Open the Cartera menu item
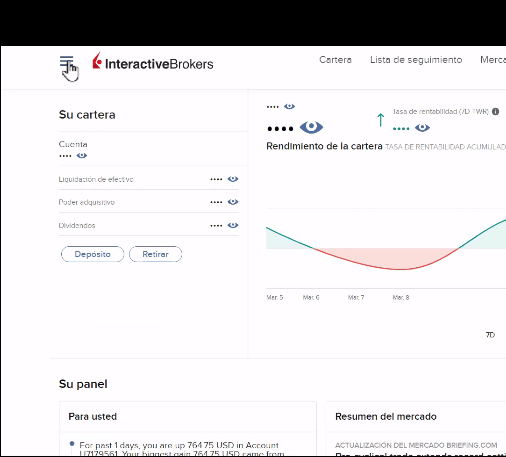The image size is (506, 457). point(335,60)
